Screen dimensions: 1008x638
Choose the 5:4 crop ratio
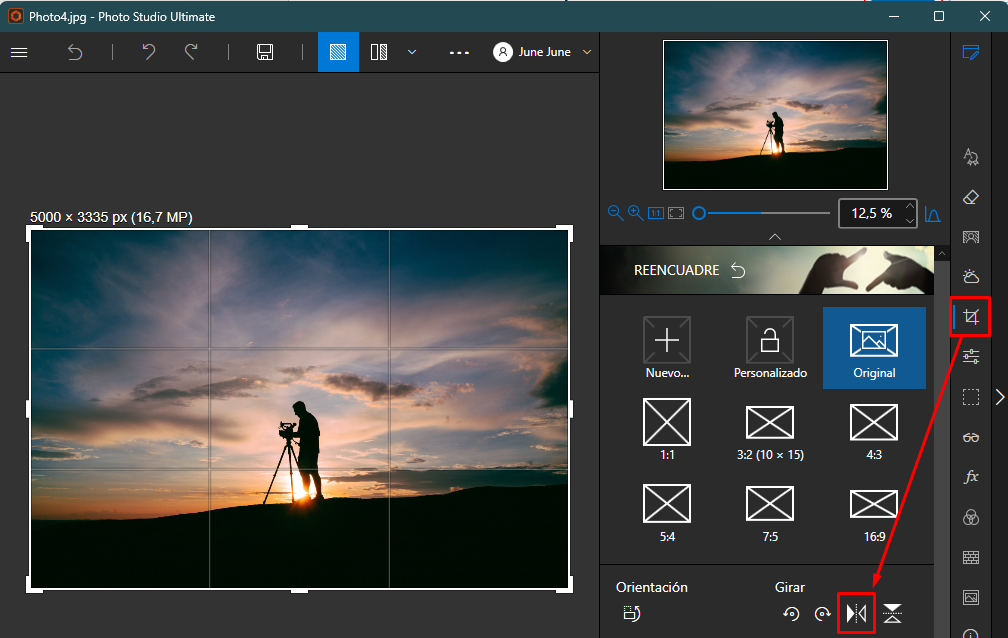(x=667, y=513)
